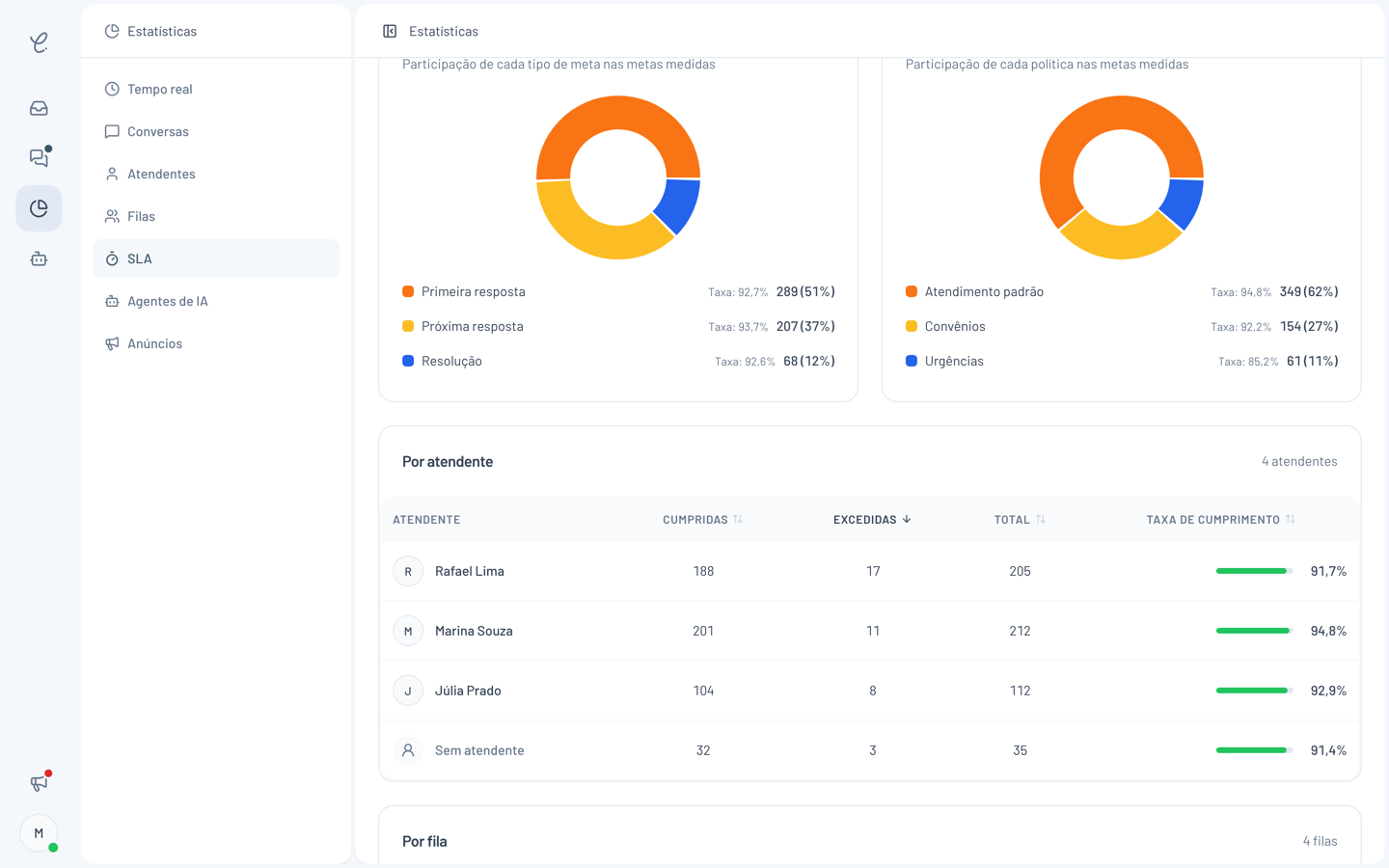This screenshot has width=1389, height=868.
Task: Click Rafael Lima's R avatar
Action: point(408,571)
